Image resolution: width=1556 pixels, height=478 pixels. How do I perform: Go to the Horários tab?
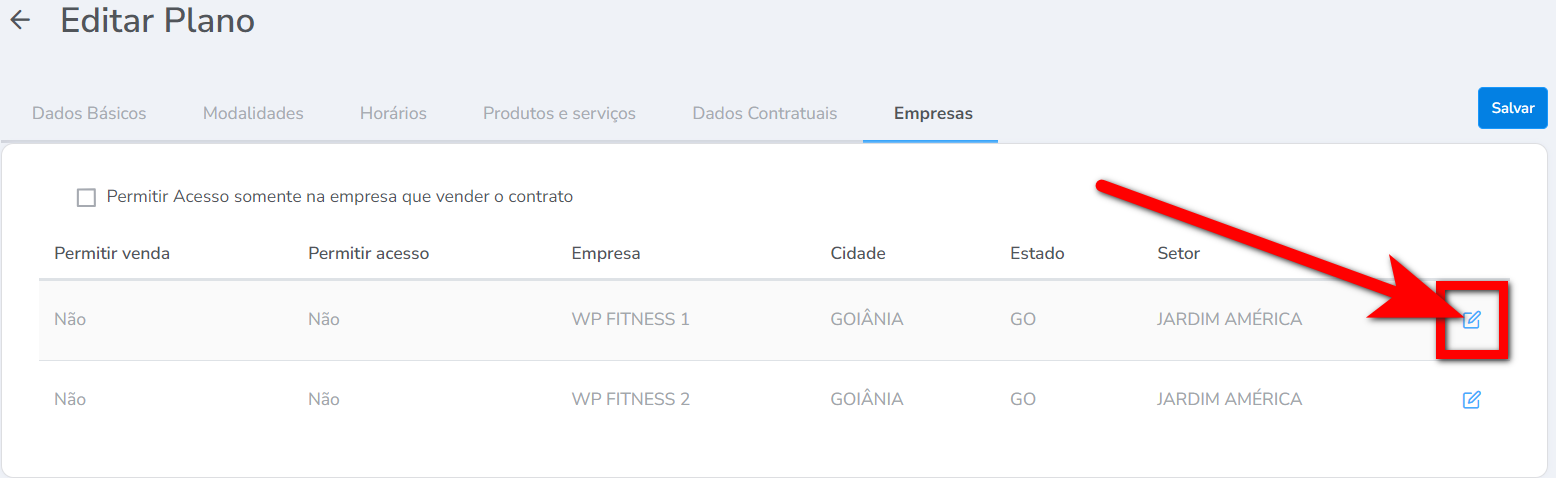coord(393,113)
